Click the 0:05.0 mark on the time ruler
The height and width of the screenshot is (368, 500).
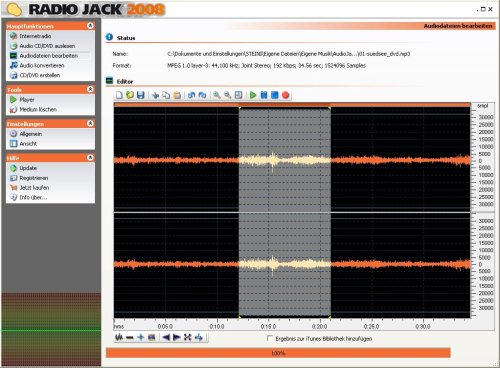pos(165,326)
